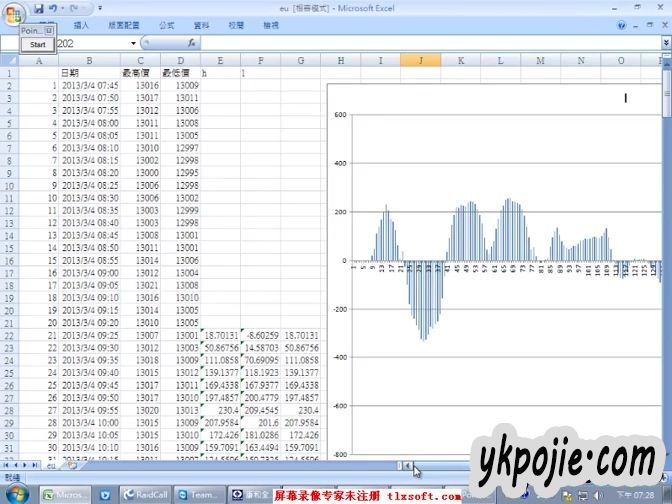Click the Save icon in quick access toolbar

point(38,8)
